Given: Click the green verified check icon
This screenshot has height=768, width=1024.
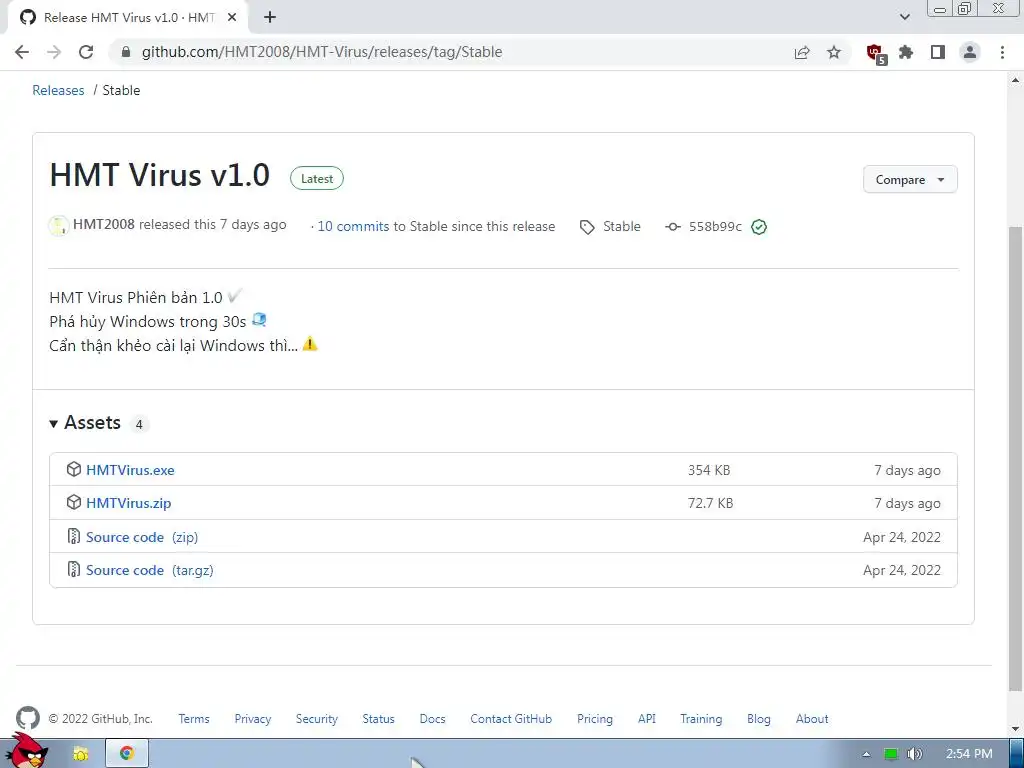Looking at the screenshot, I should click(x=759, y=227).
